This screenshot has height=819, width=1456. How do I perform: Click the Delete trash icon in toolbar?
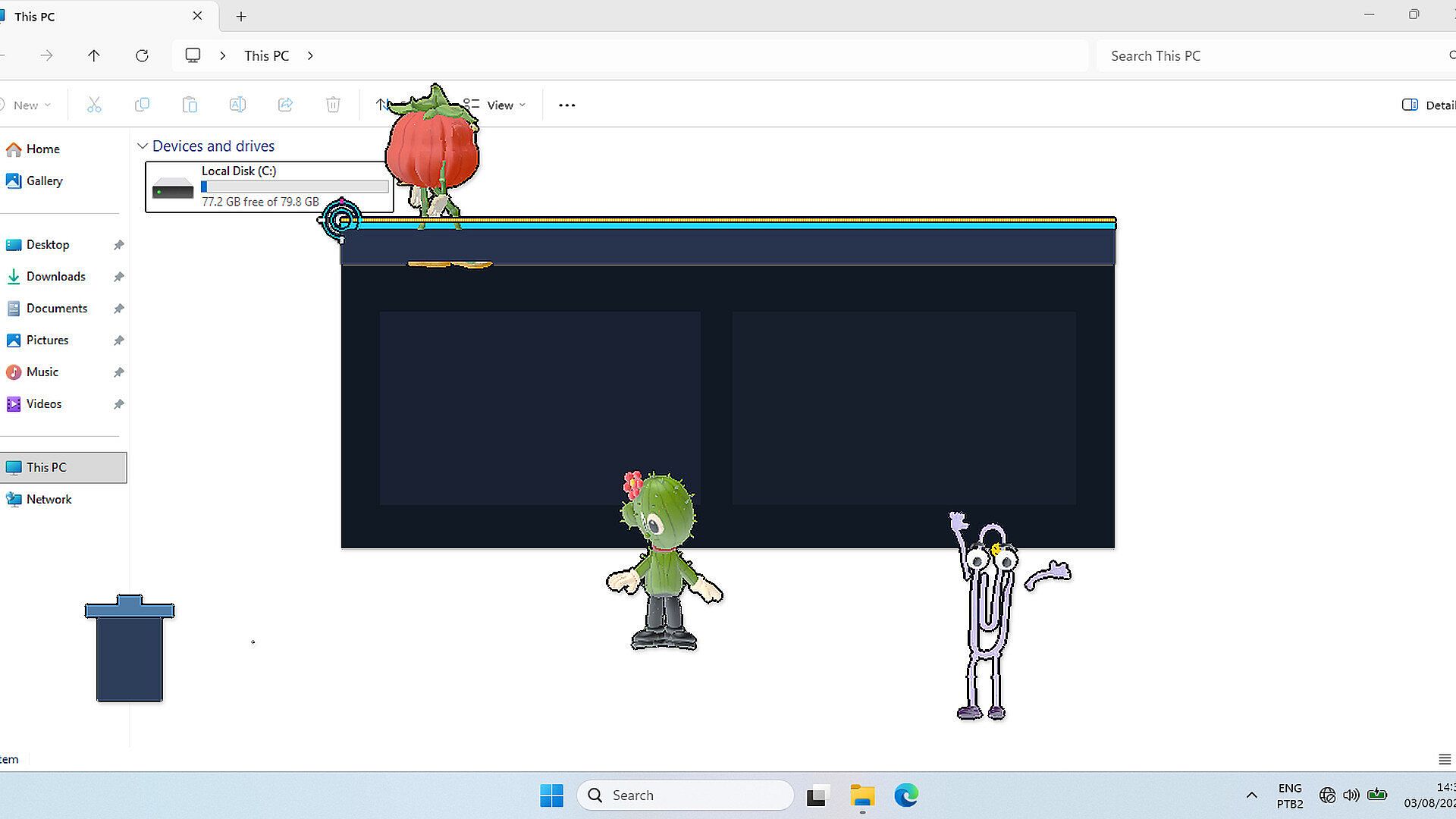pyautogui.click(x=333, y=105)
